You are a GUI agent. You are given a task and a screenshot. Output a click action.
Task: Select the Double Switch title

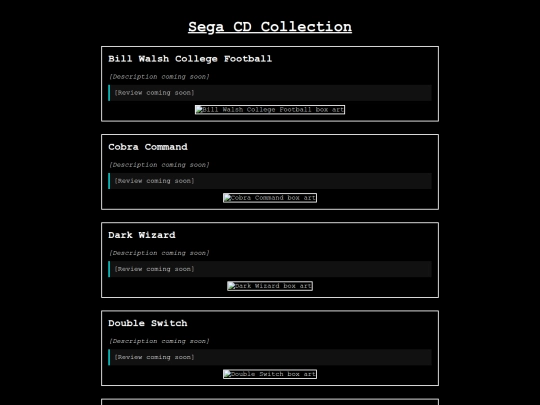point(148,323)
